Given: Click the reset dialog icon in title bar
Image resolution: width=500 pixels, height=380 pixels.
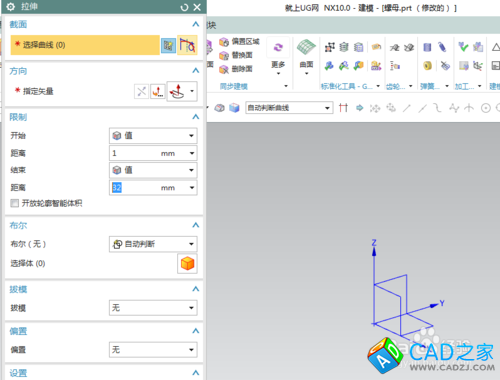Looking at the screenshot, I should coord(184,7).
